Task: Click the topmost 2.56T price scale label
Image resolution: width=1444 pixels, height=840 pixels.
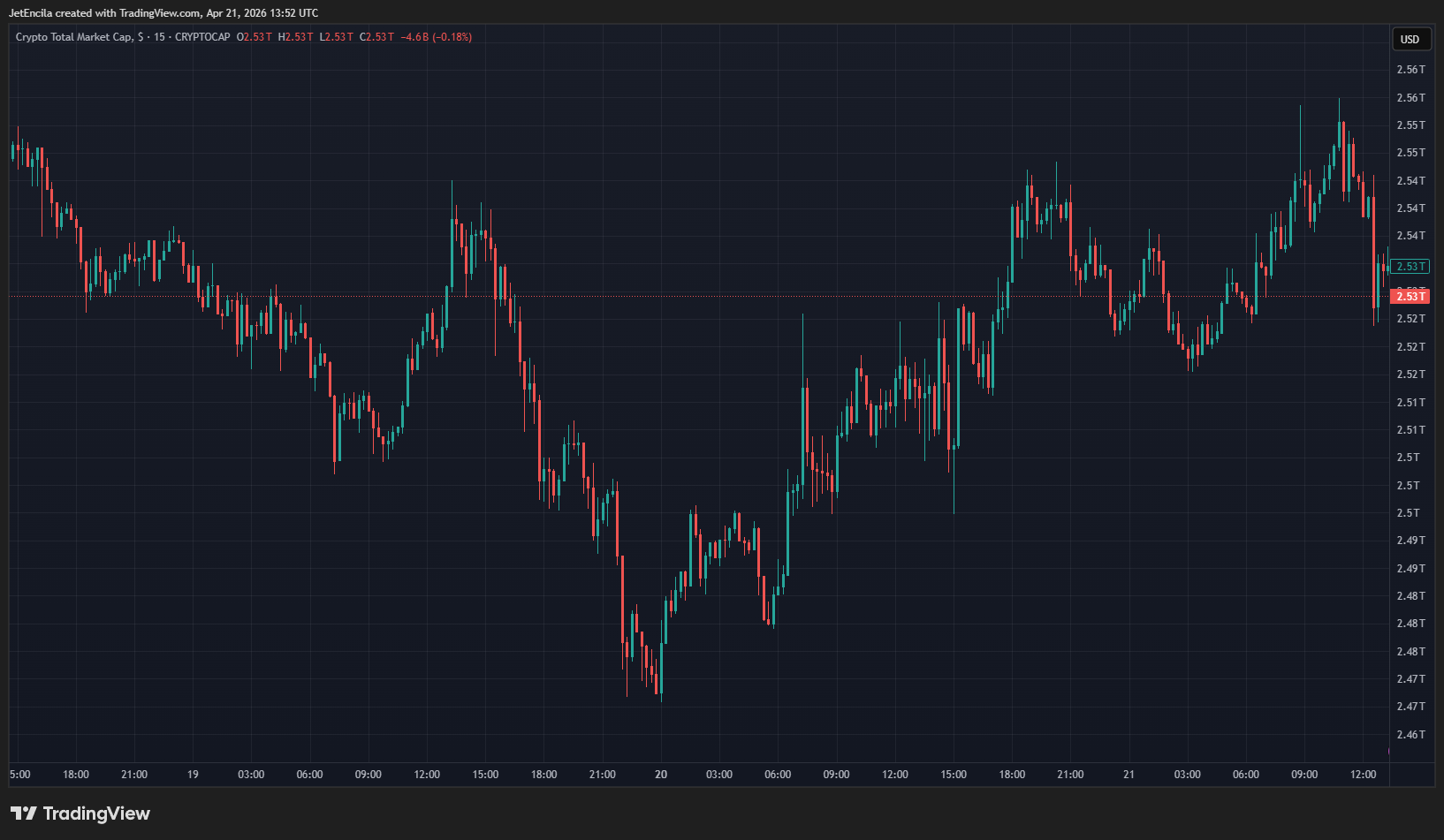Action: [1410, 70]
